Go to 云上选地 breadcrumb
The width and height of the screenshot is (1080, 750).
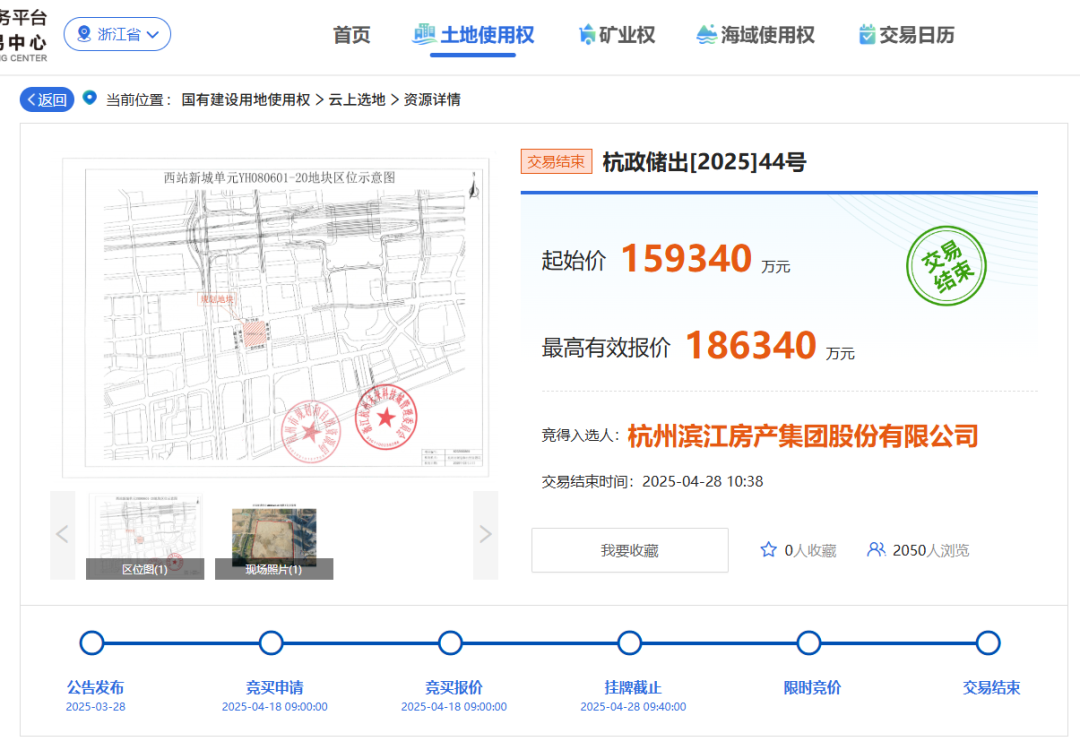(x=357, y=100)
